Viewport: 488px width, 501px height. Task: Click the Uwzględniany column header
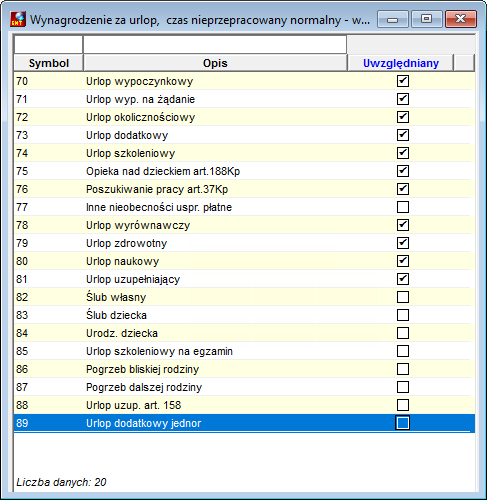[401, 63]
